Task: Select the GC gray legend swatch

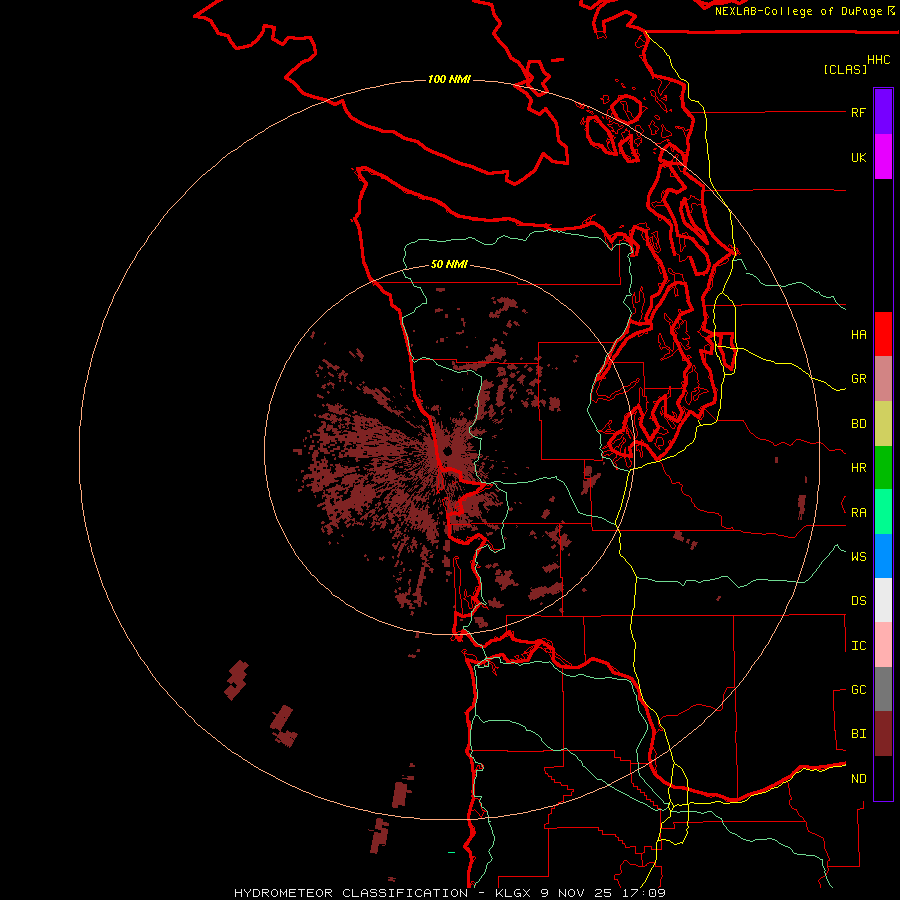Action: pos(883,689)
